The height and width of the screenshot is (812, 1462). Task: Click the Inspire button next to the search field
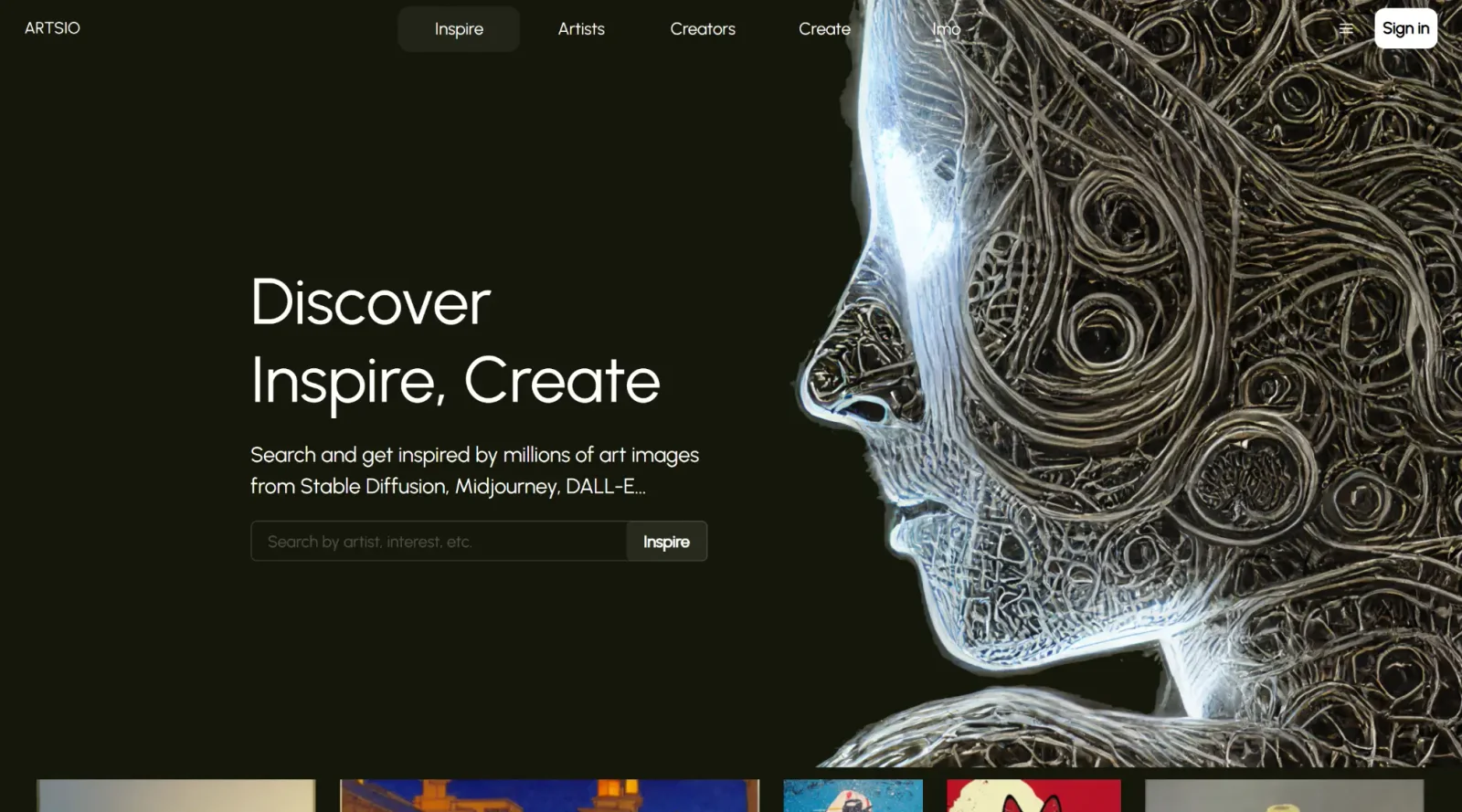click(666, 542)
